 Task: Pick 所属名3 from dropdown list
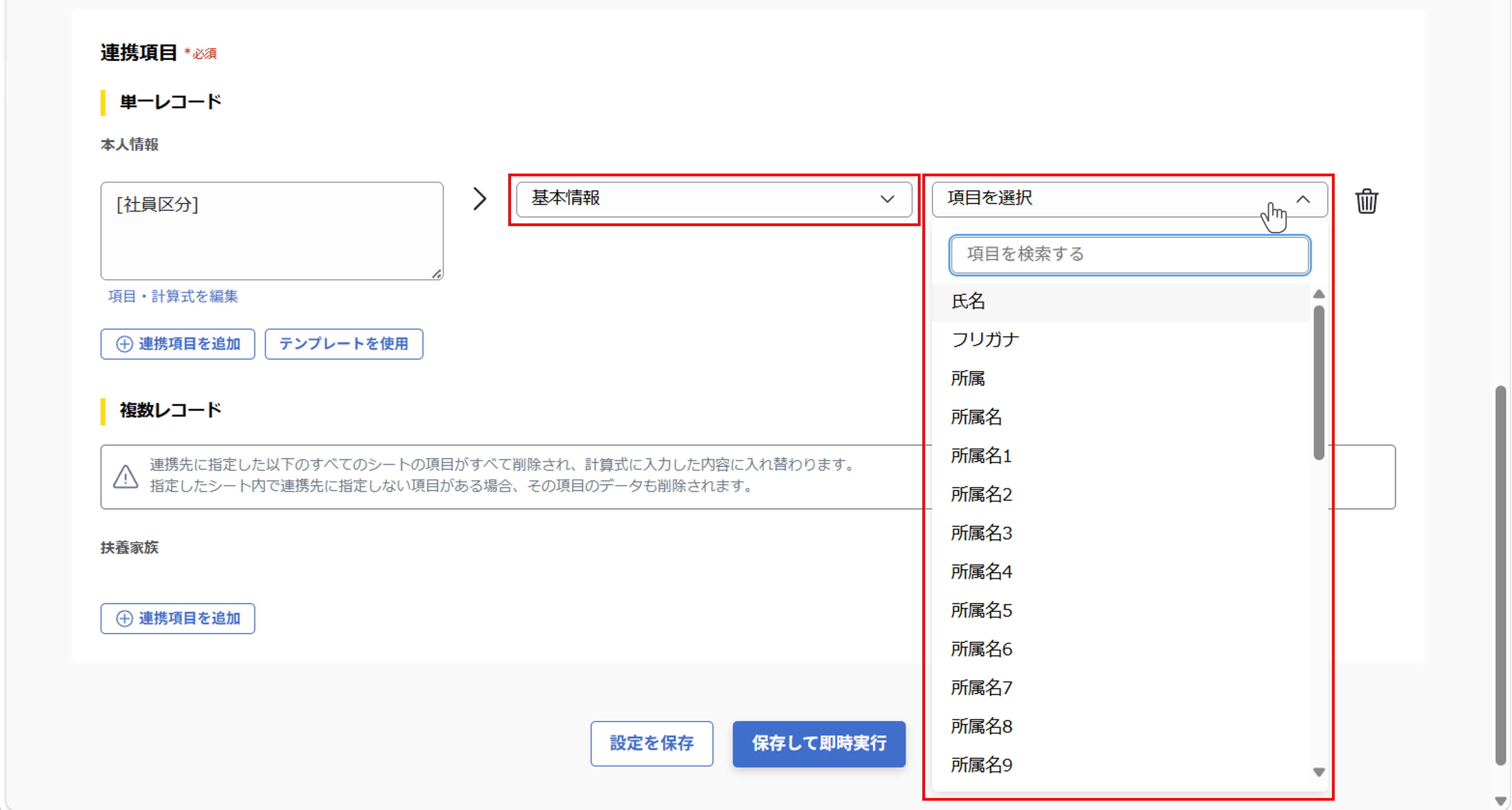[x=1121, y=534]
